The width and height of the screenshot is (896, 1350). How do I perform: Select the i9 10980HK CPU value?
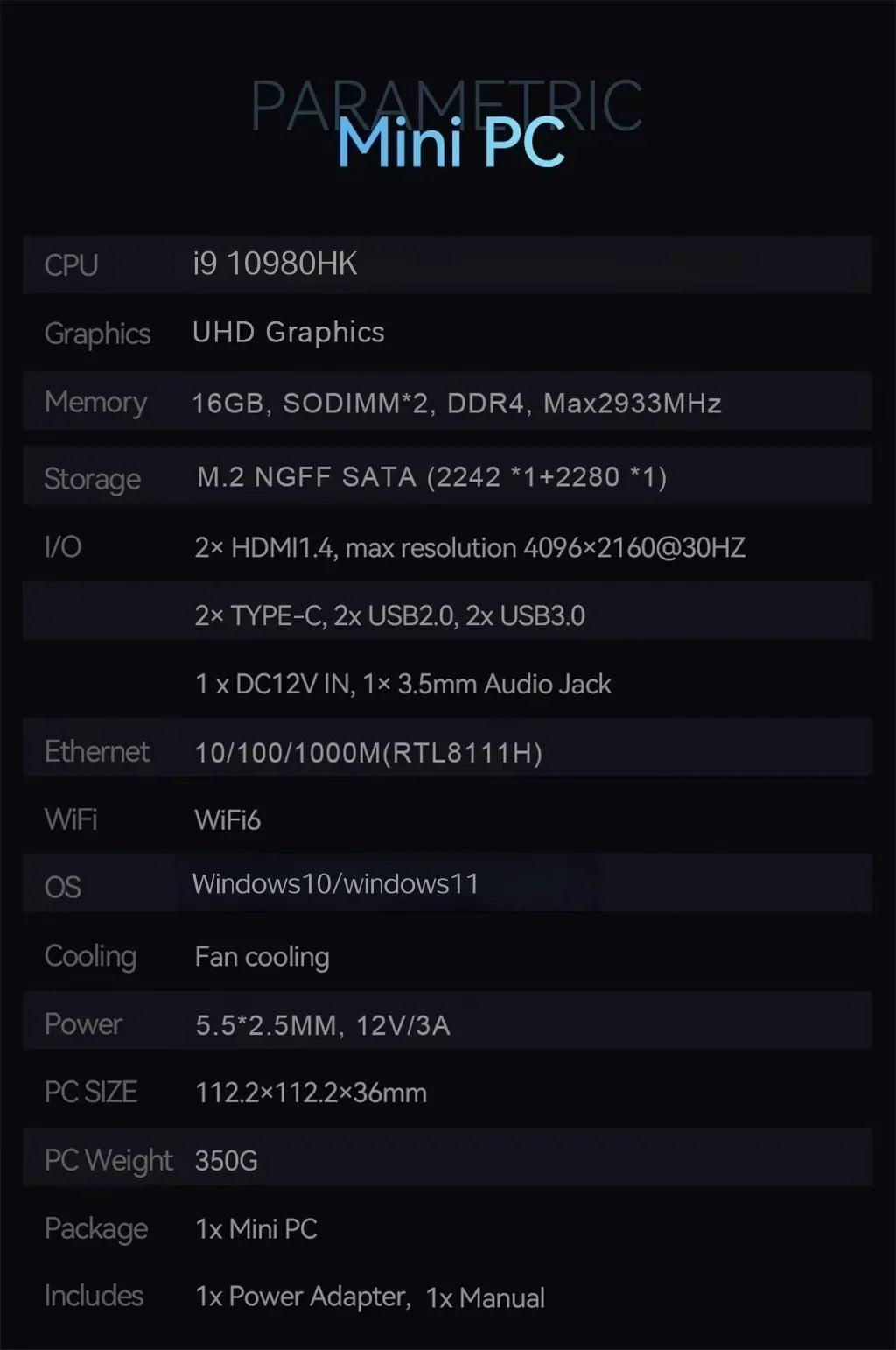pos(275,264)
